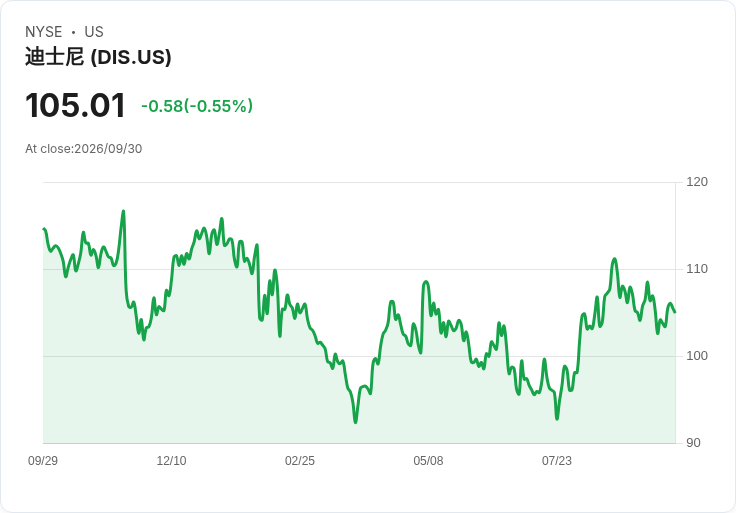Screen dimensions: 736x513
Task: Click the 05/08 x-axis date label
Action: tap(428, 461)
